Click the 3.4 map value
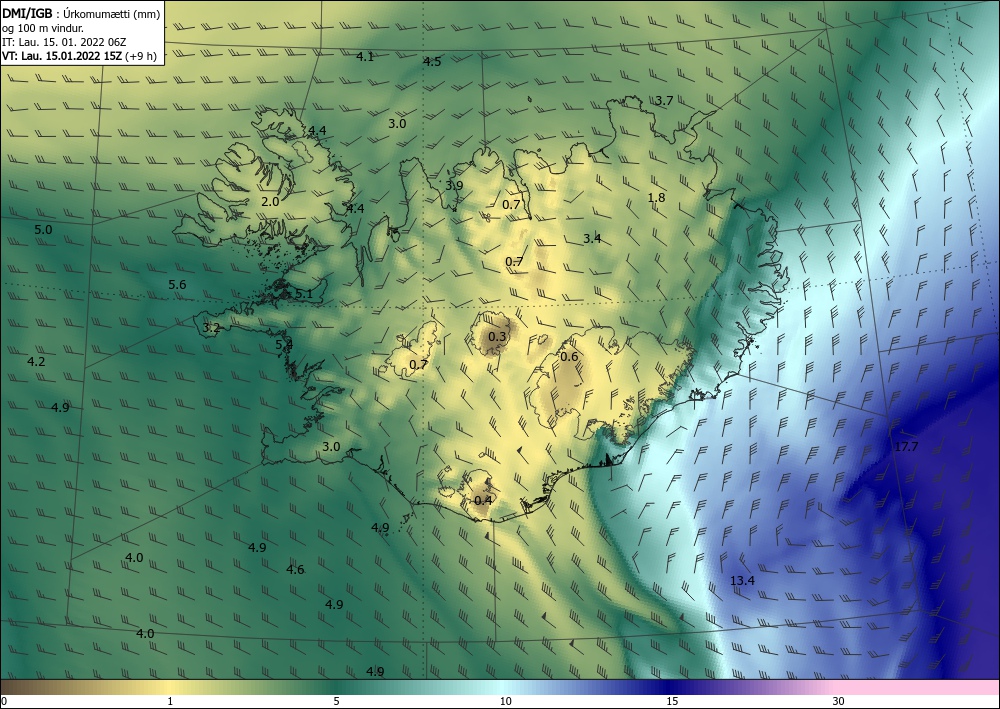1000x709 pixels. 592,238
